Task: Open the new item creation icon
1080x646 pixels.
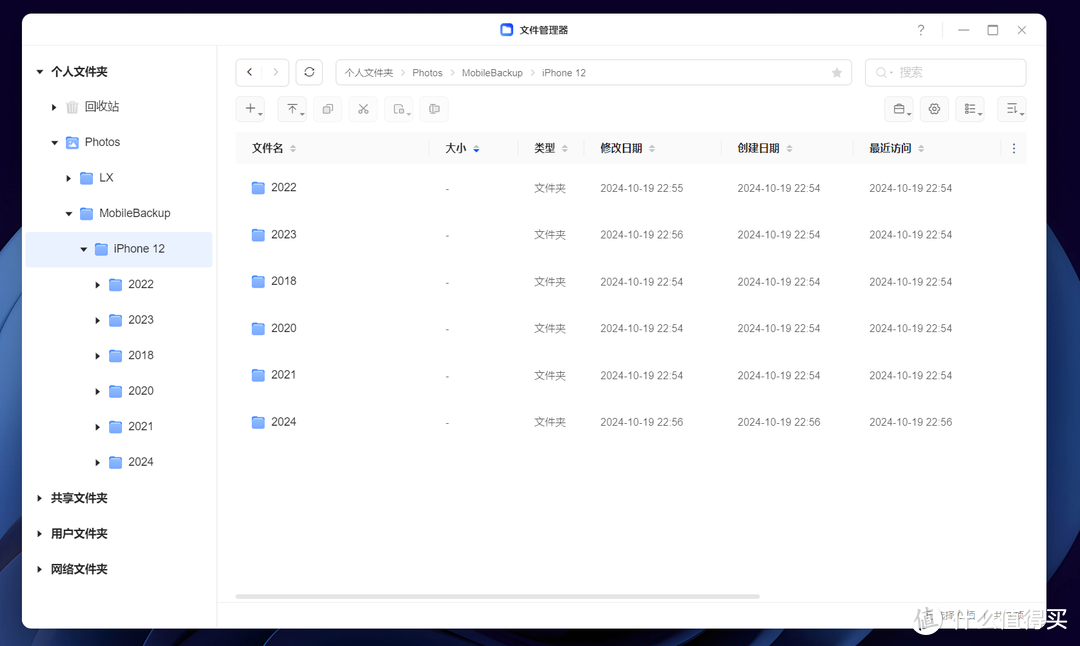Action: click(249, 108)
